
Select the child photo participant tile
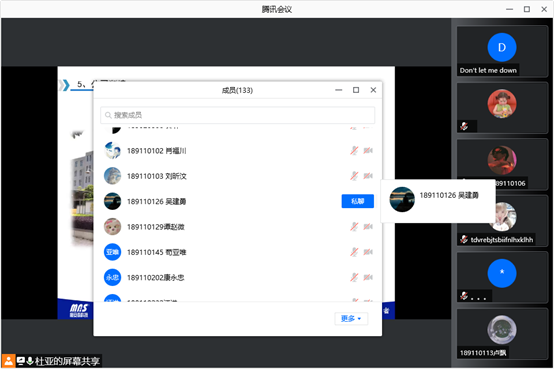click(502, 107)
